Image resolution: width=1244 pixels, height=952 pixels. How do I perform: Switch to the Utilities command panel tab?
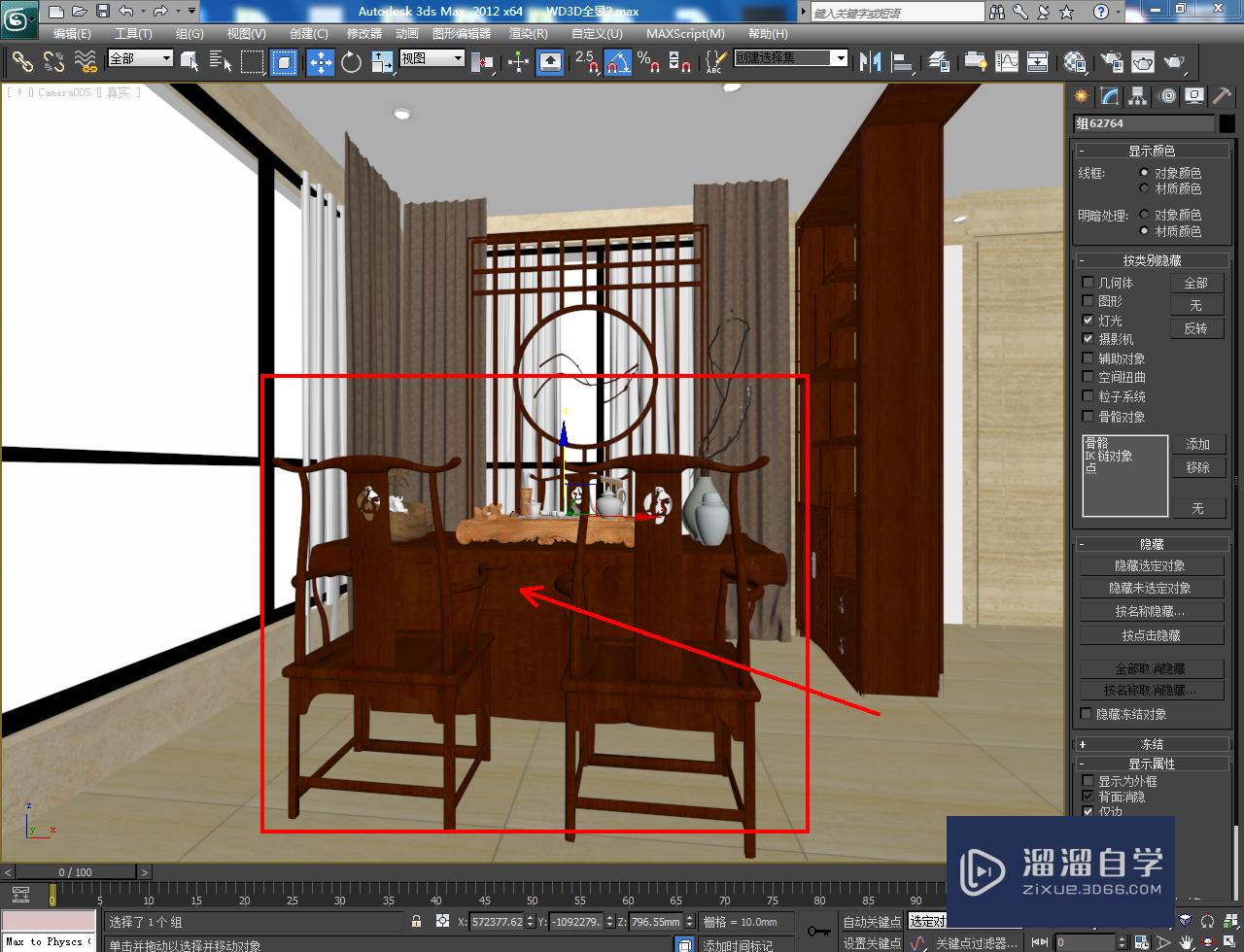click(1222, 96)
